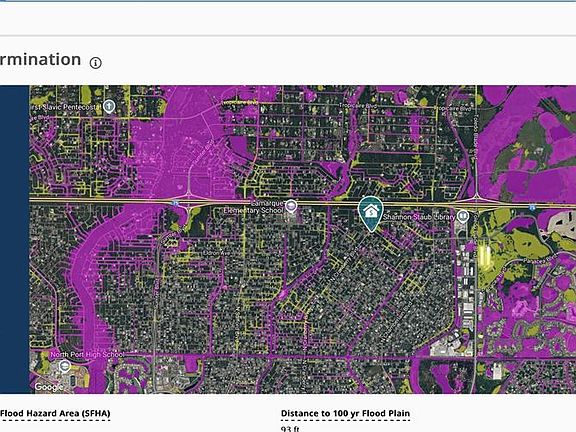Click the I-75 shield near Lamarque Elementary interchange
576x432 pixels.
point(176,202)
